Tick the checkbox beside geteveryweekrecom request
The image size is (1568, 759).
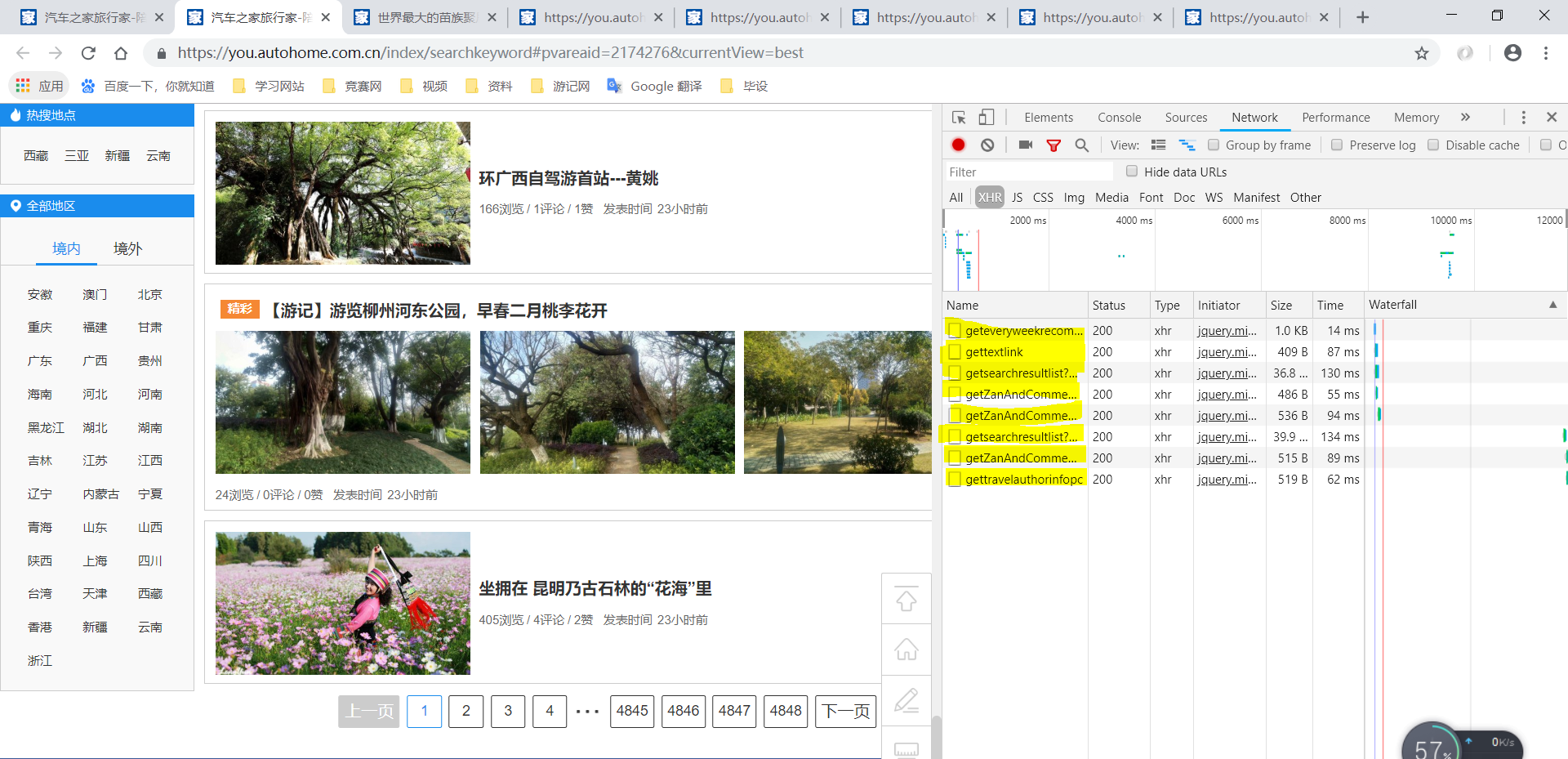point(955,331)
